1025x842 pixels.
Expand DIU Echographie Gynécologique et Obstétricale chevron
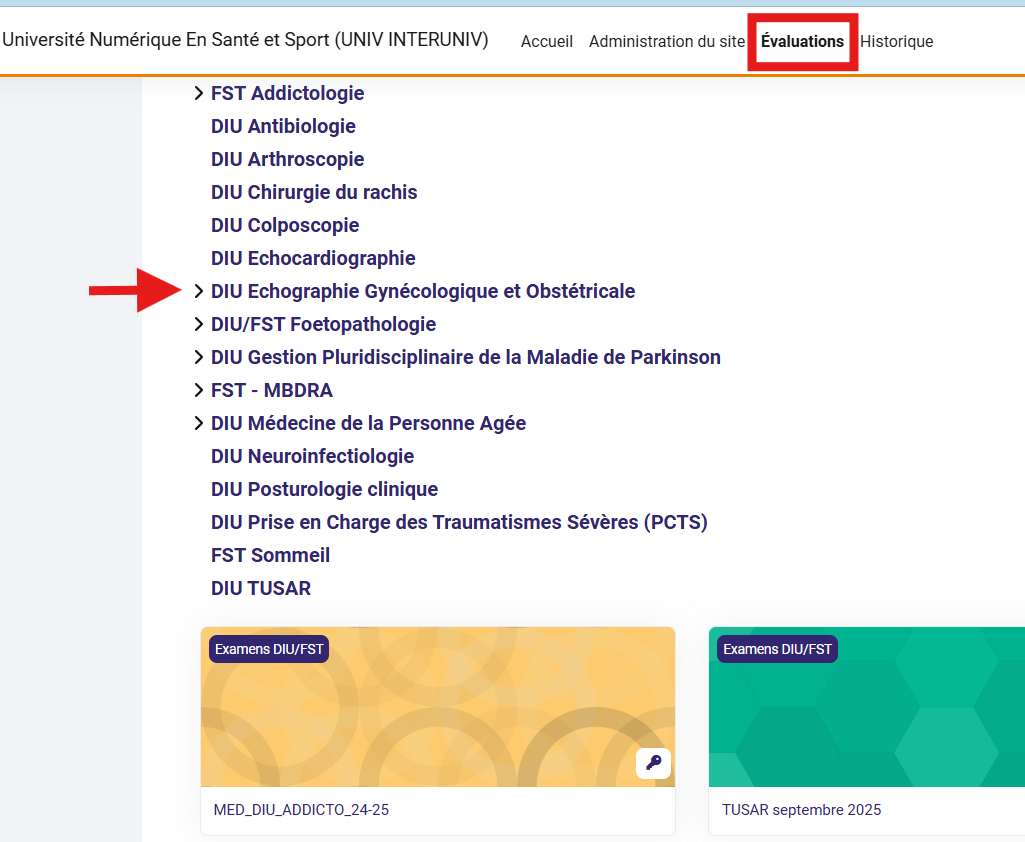point(198,292)
